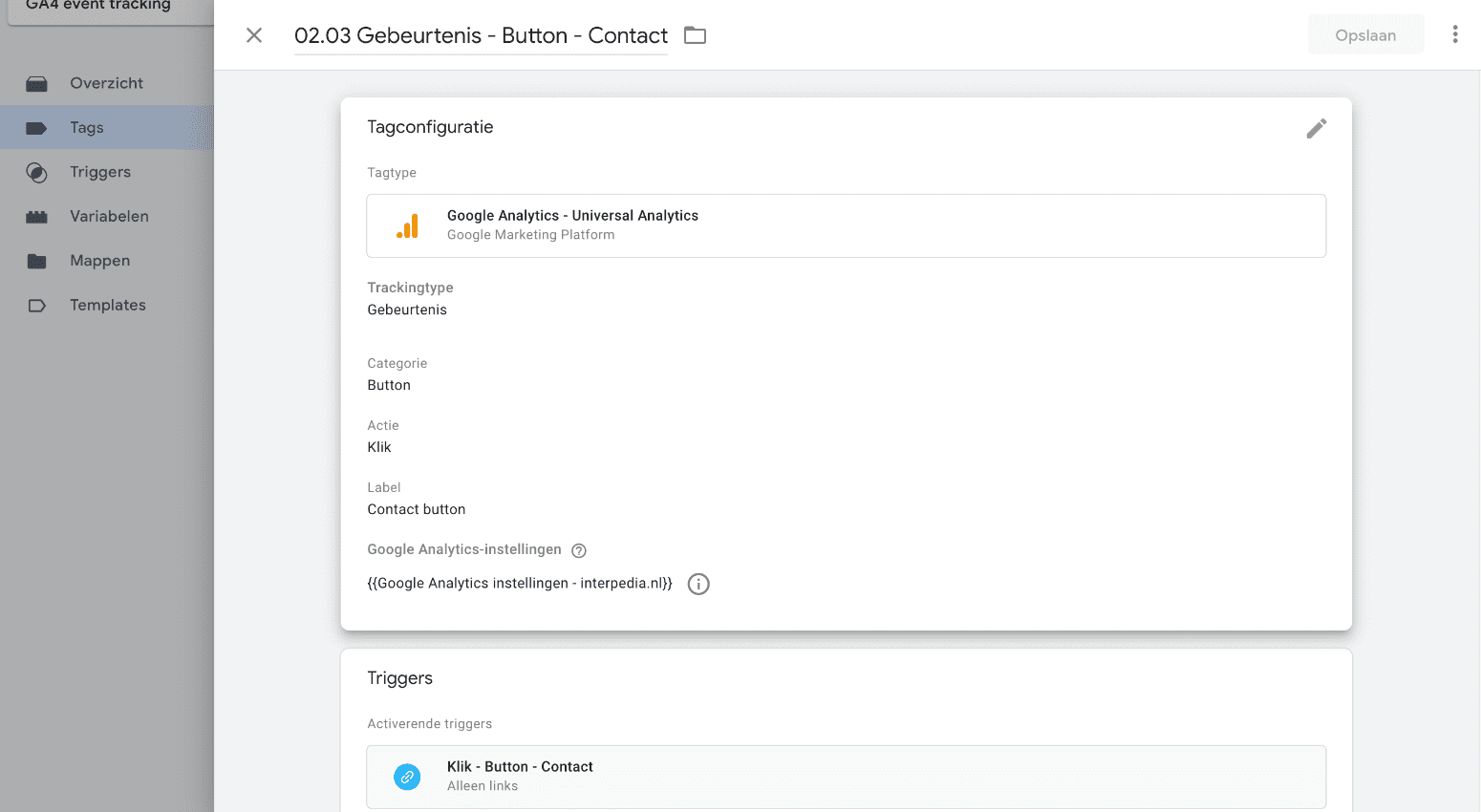The width and height of the screenshot is (1481, 812).
Task: Click the Gebeurtenis tracking type value
Action: point(407,310)
